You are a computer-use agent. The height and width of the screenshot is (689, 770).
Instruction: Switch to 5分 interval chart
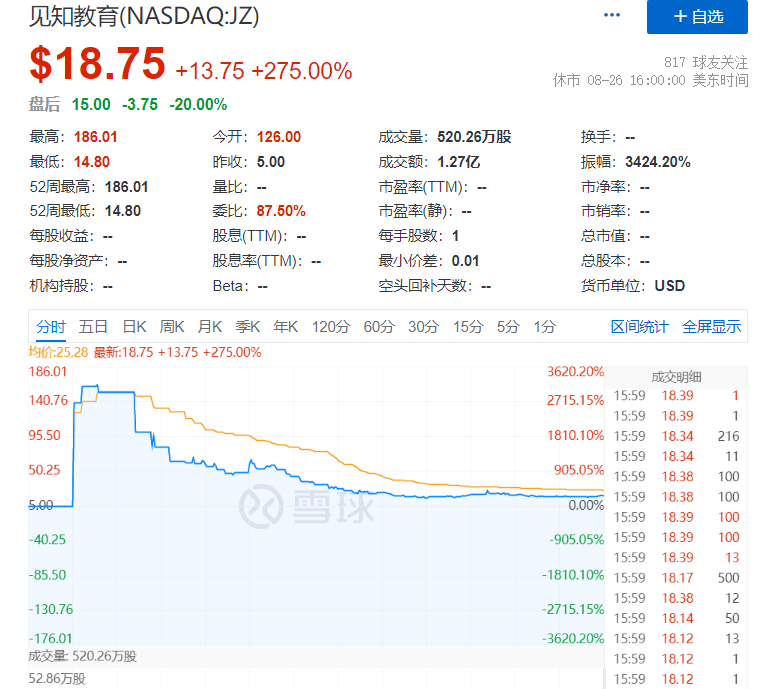coord(508,326)
